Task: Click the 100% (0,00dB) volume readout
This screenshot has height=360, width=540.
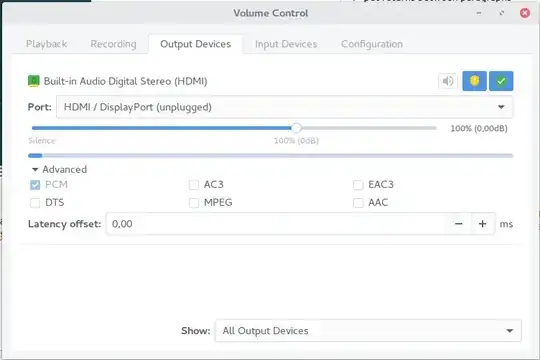Action: click(x=479, y=128)
